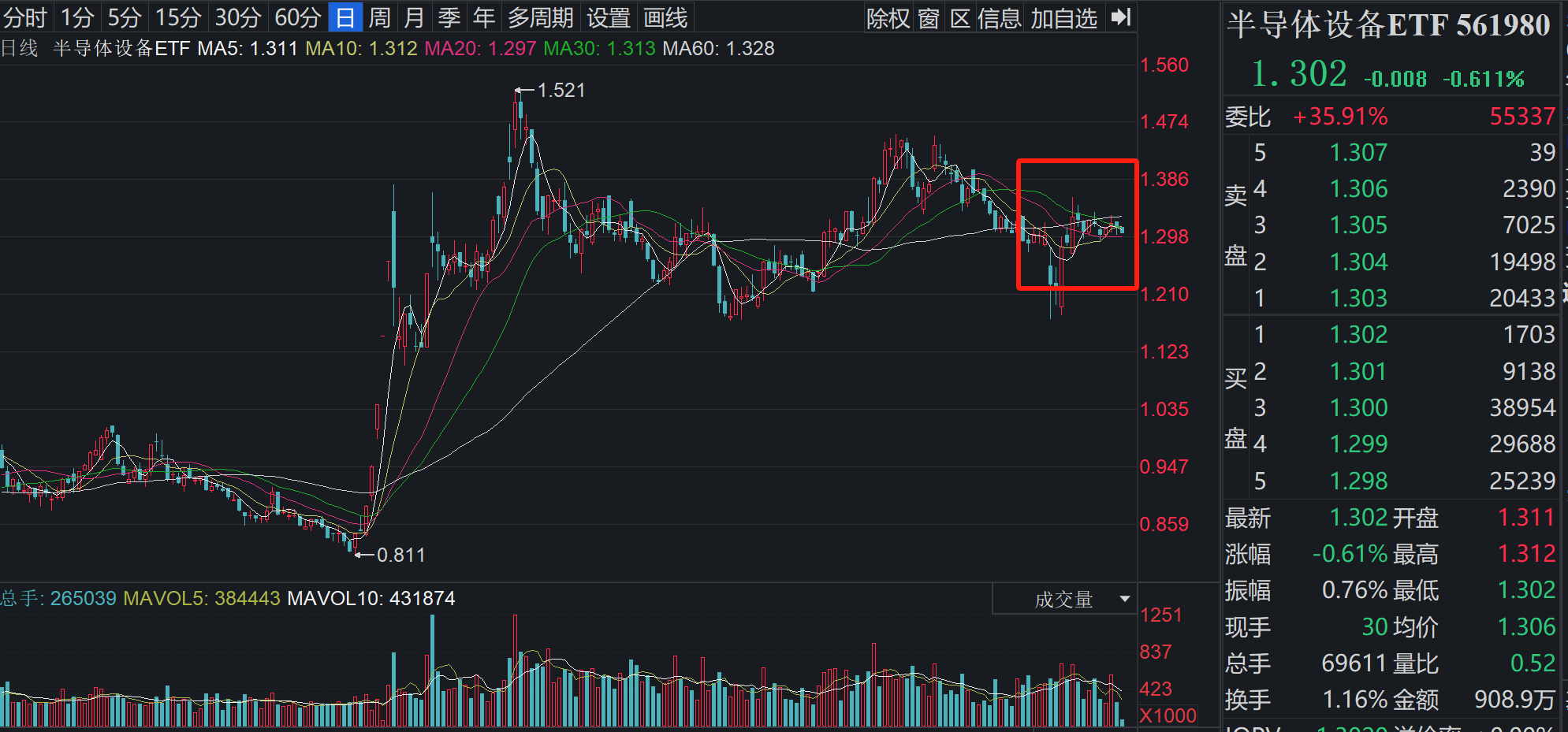Select sell level 4 price 1.306
Image resolution: width=1568 pixels, height=732 pixels.
(1358, 188)
